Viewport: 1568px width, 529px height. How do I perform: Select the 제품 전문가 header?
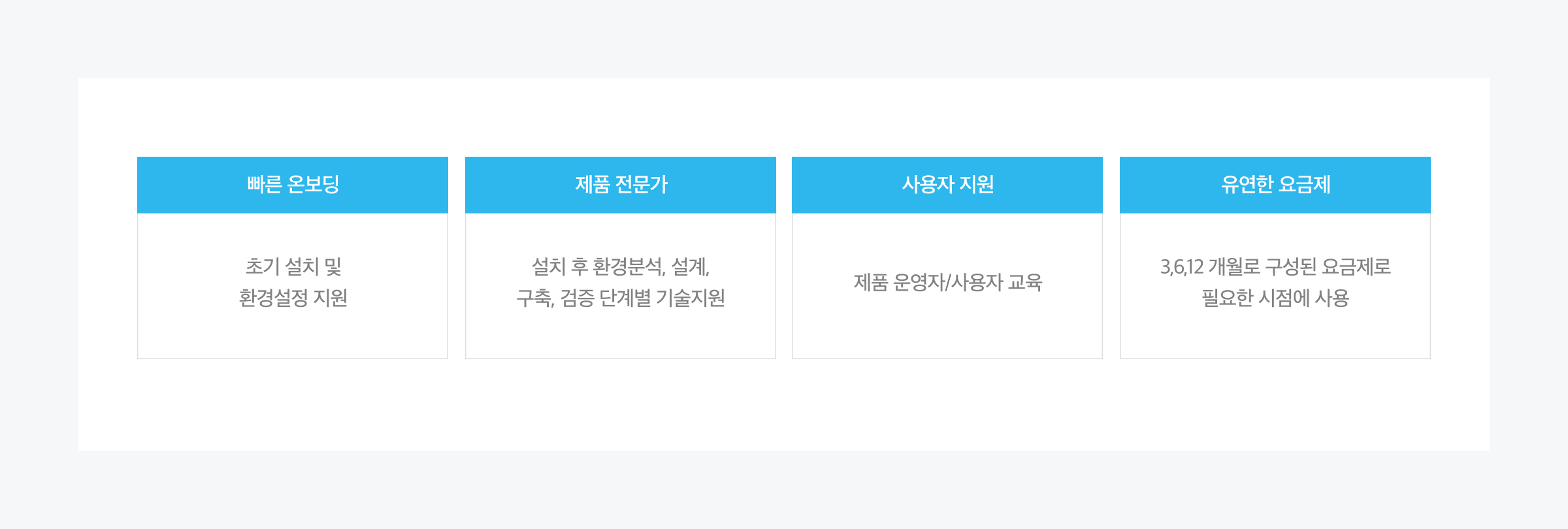pos(621,185)
